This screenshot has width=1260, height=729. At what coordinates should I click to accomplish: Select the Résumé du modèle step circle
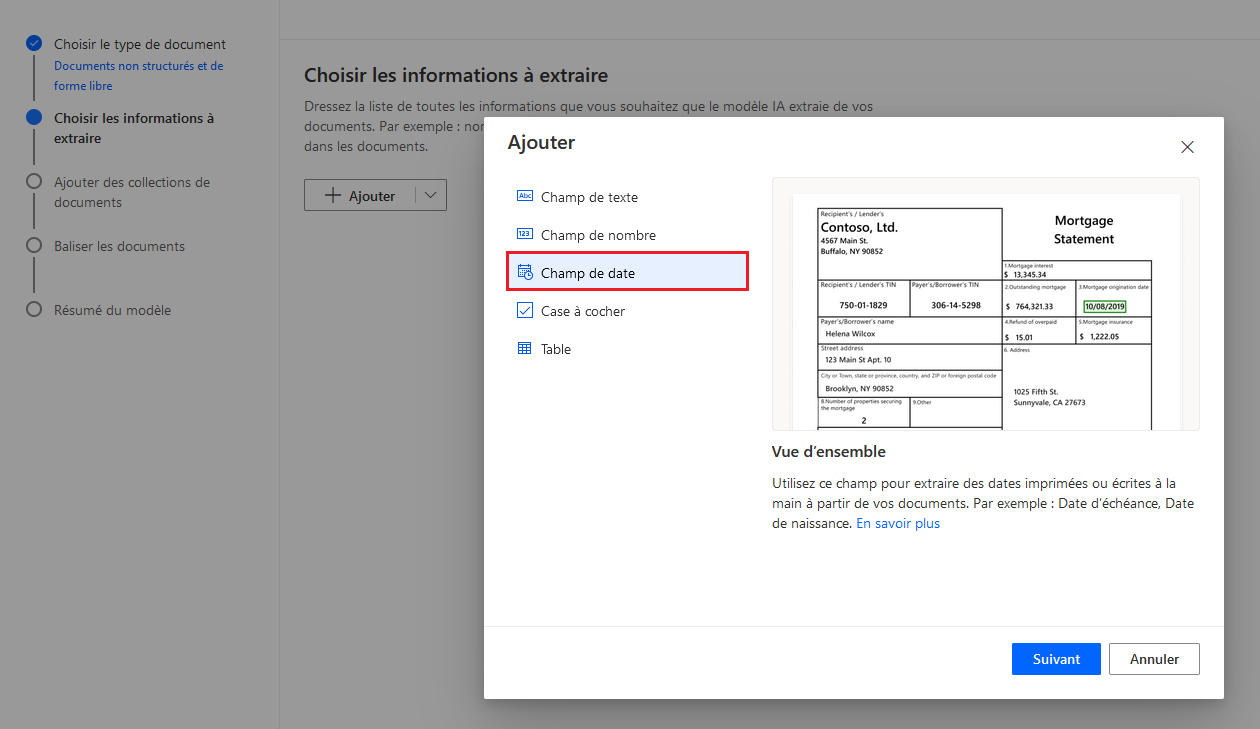tap(34, 309)
